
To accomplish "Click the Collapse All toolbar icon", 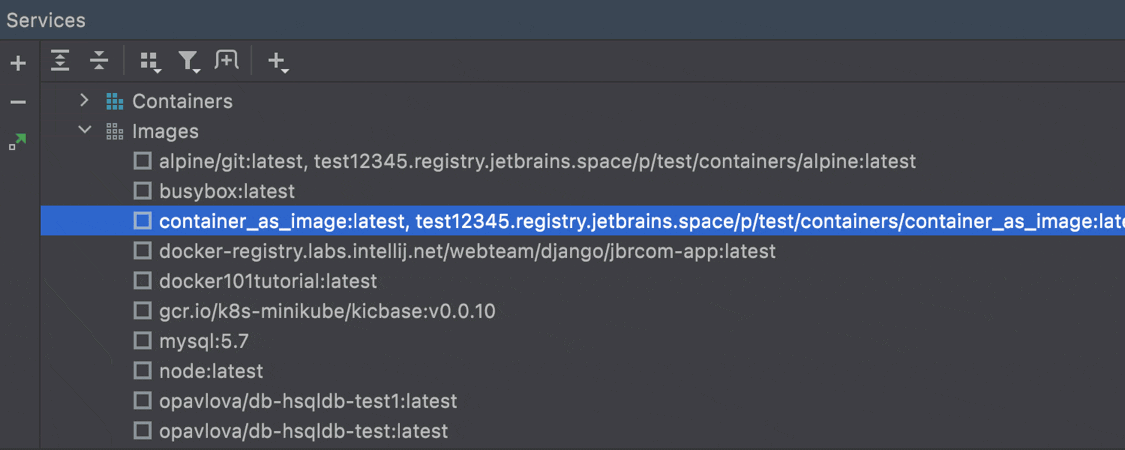I will tap(99, 61).
